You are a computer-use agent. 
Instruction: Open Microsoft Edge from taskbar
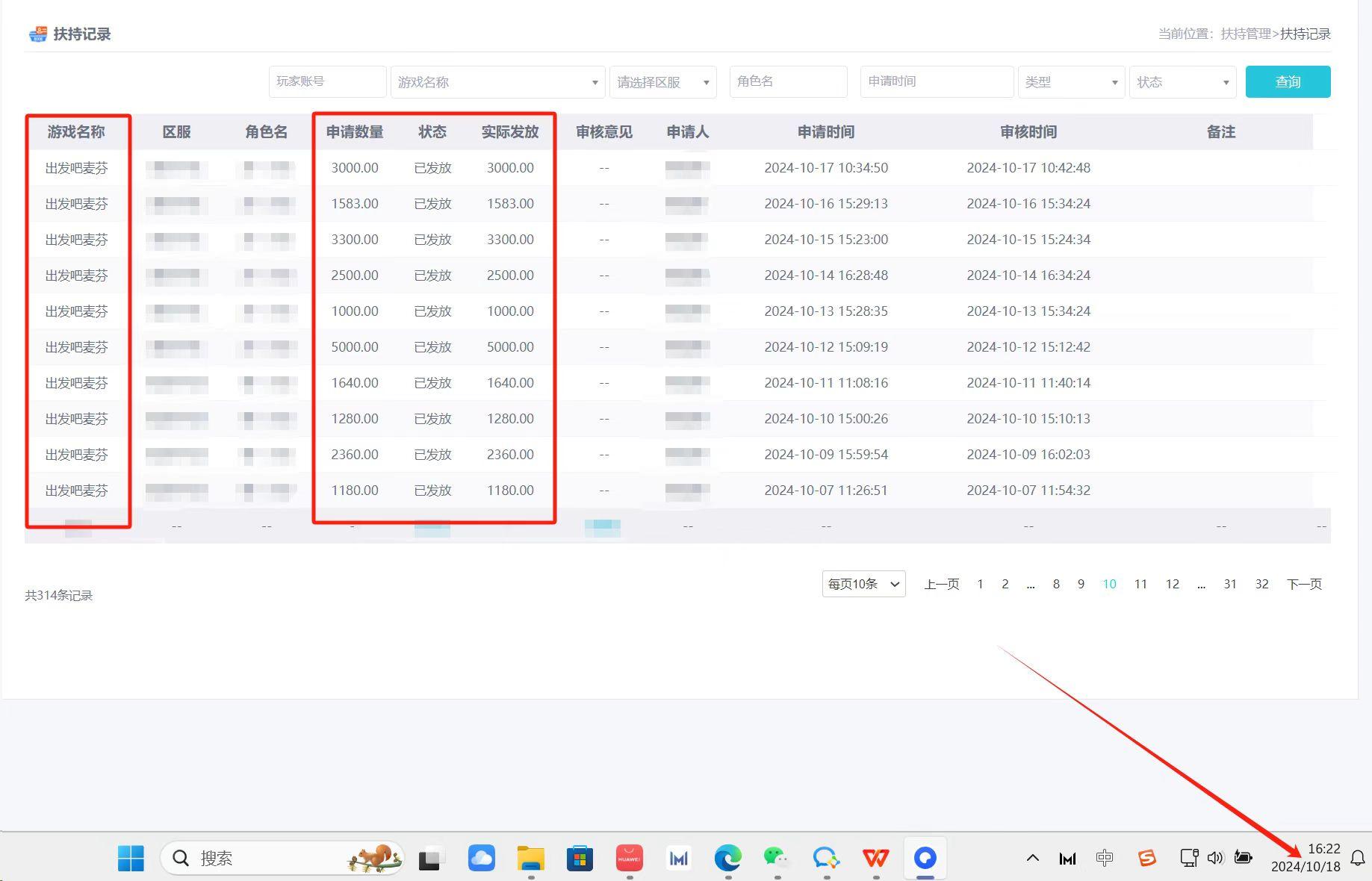[727, 858]
